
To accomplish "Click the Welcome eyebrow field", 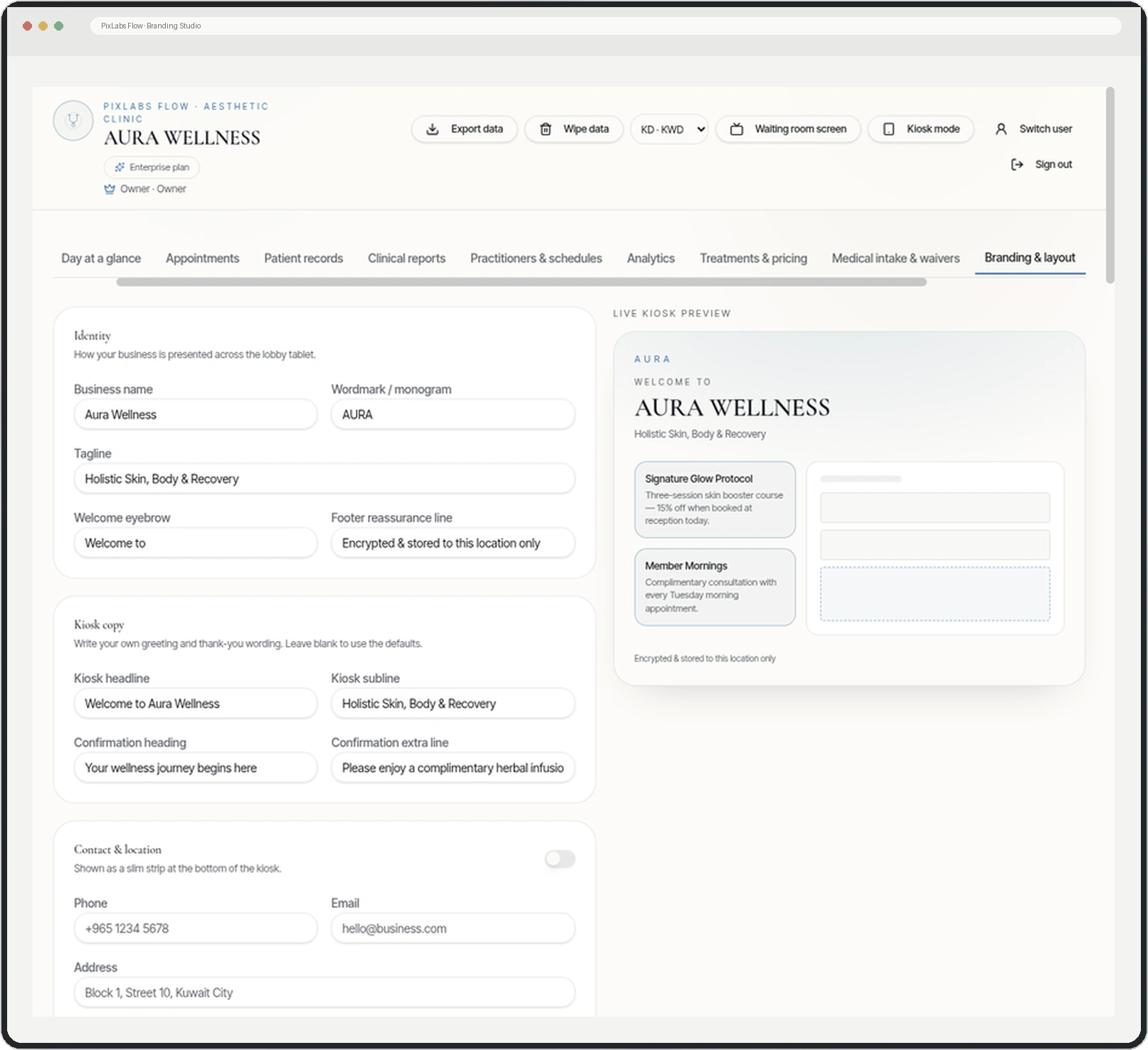I will [195, 543].
